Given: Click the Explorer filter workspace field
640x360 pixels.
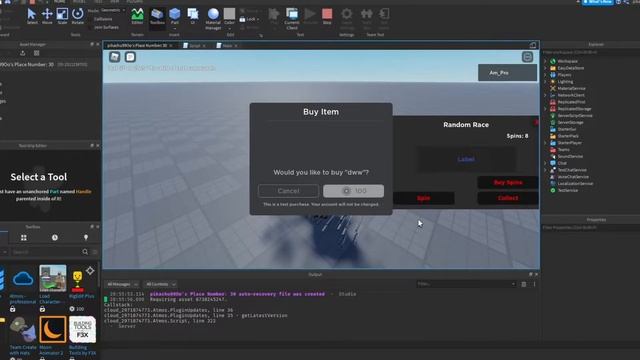Looking at the screenshot, I should pos(590,52).
